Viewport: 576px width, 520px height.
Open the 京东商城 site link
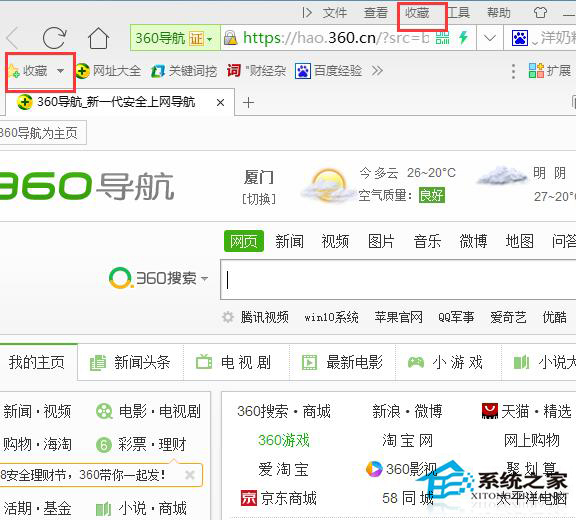pos(278,498)
